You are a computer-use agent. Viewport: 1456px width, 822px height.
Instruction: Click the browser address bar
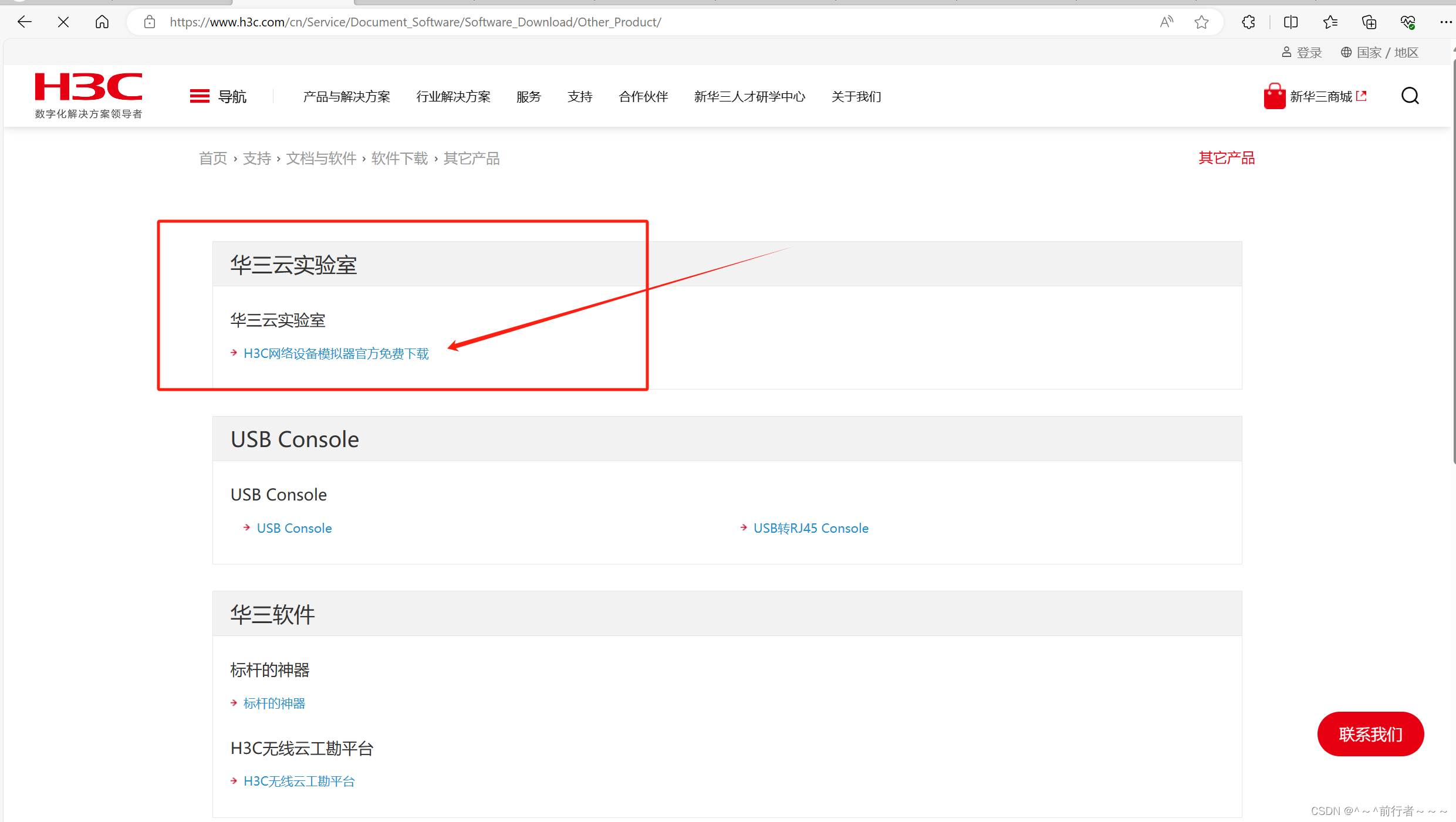(729, 22)
